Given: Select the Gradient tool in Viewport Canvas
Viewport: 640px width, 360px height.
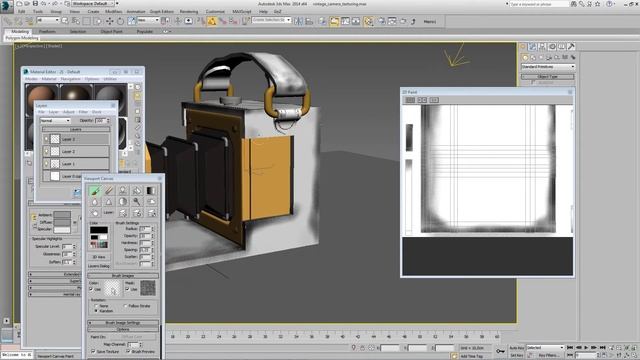Looking at the screenshot, I should [151, 190].
